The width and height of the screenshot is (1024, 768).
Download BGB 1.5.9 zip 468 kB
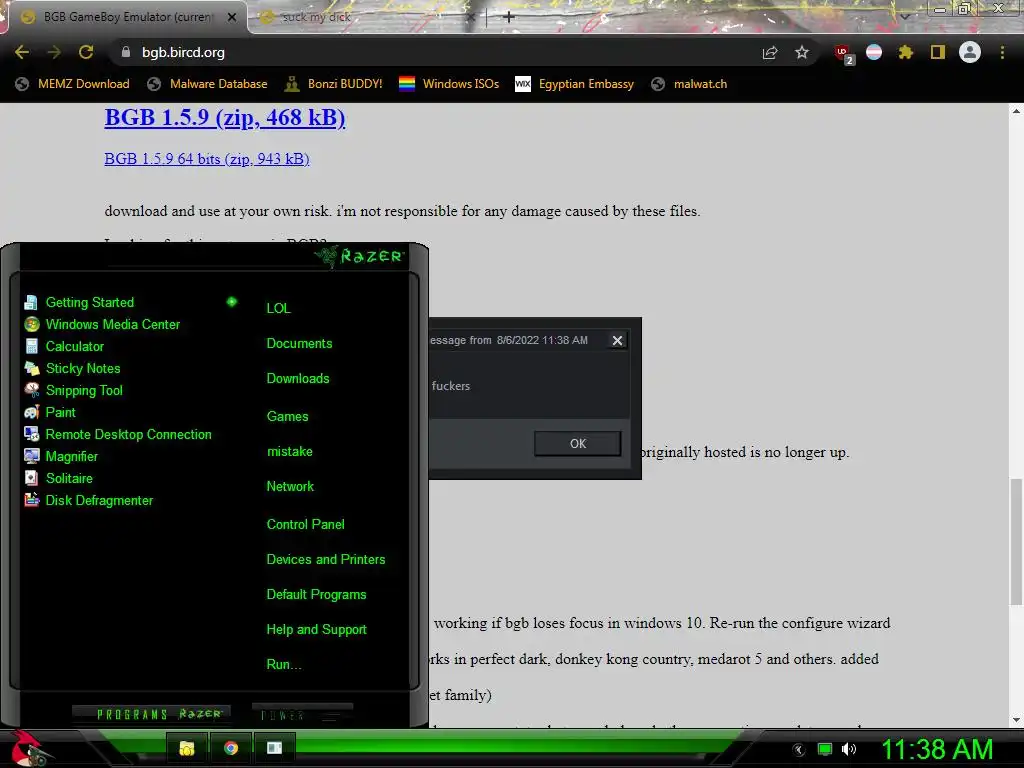(225, 118)
